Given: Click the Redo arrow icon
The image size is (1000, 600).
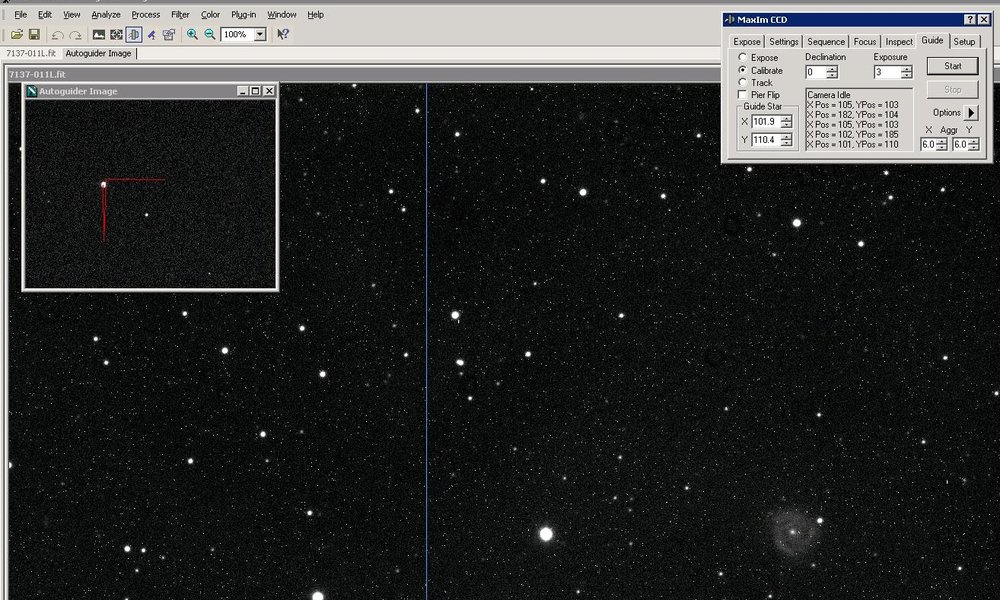Looking at the screenshot, I should point(75,34).
